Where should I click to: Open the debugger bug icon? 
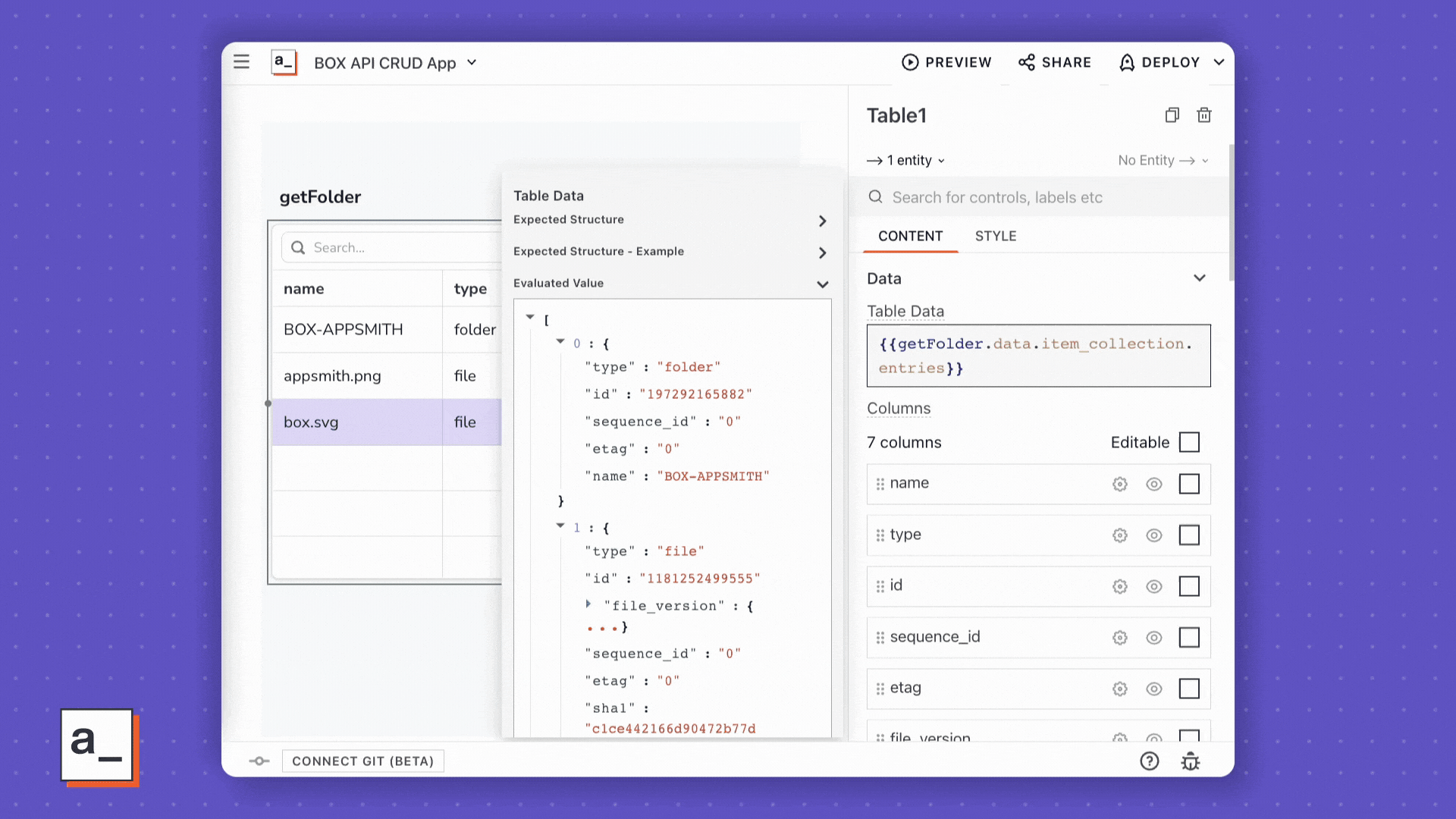[x=1191, y=761]
